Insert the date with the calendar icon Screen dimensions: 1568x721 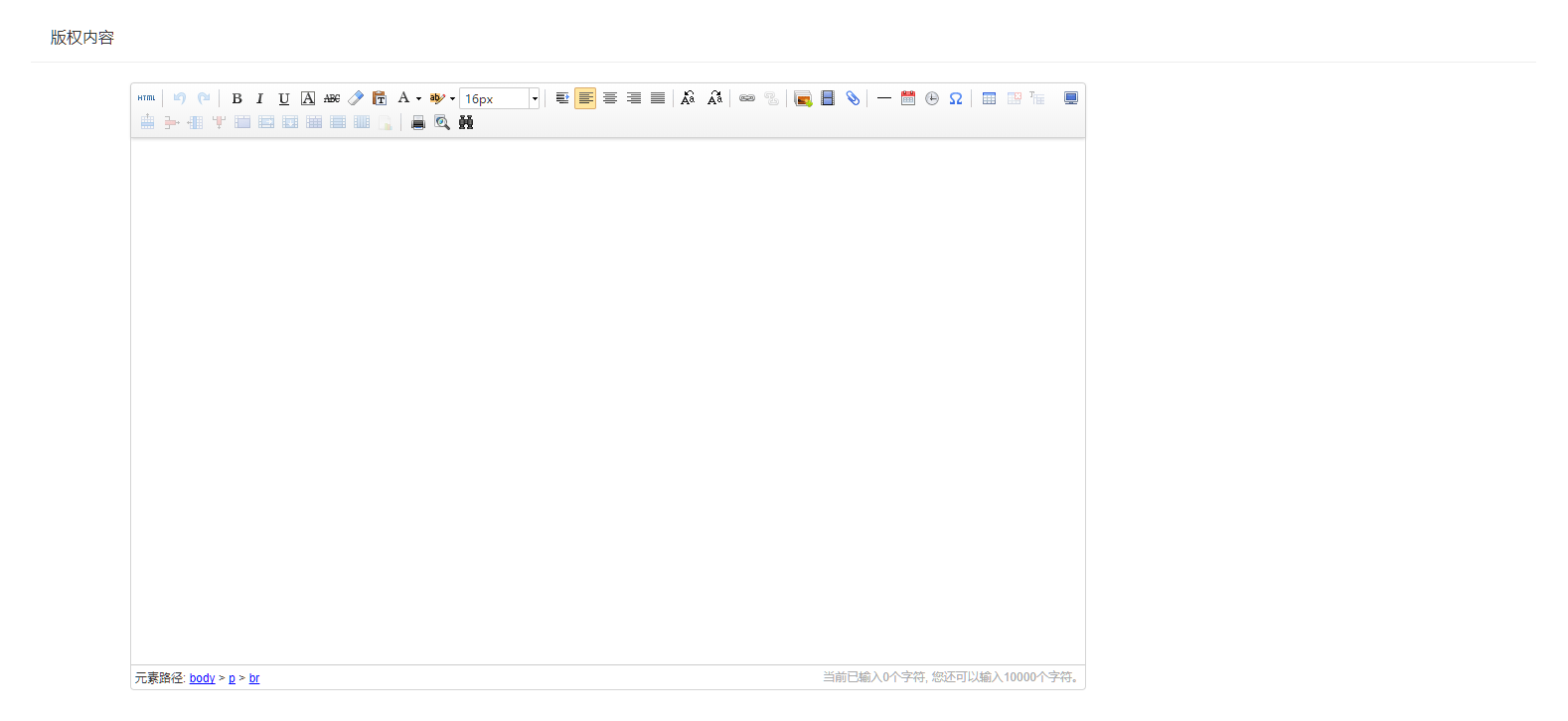[908, 98]
